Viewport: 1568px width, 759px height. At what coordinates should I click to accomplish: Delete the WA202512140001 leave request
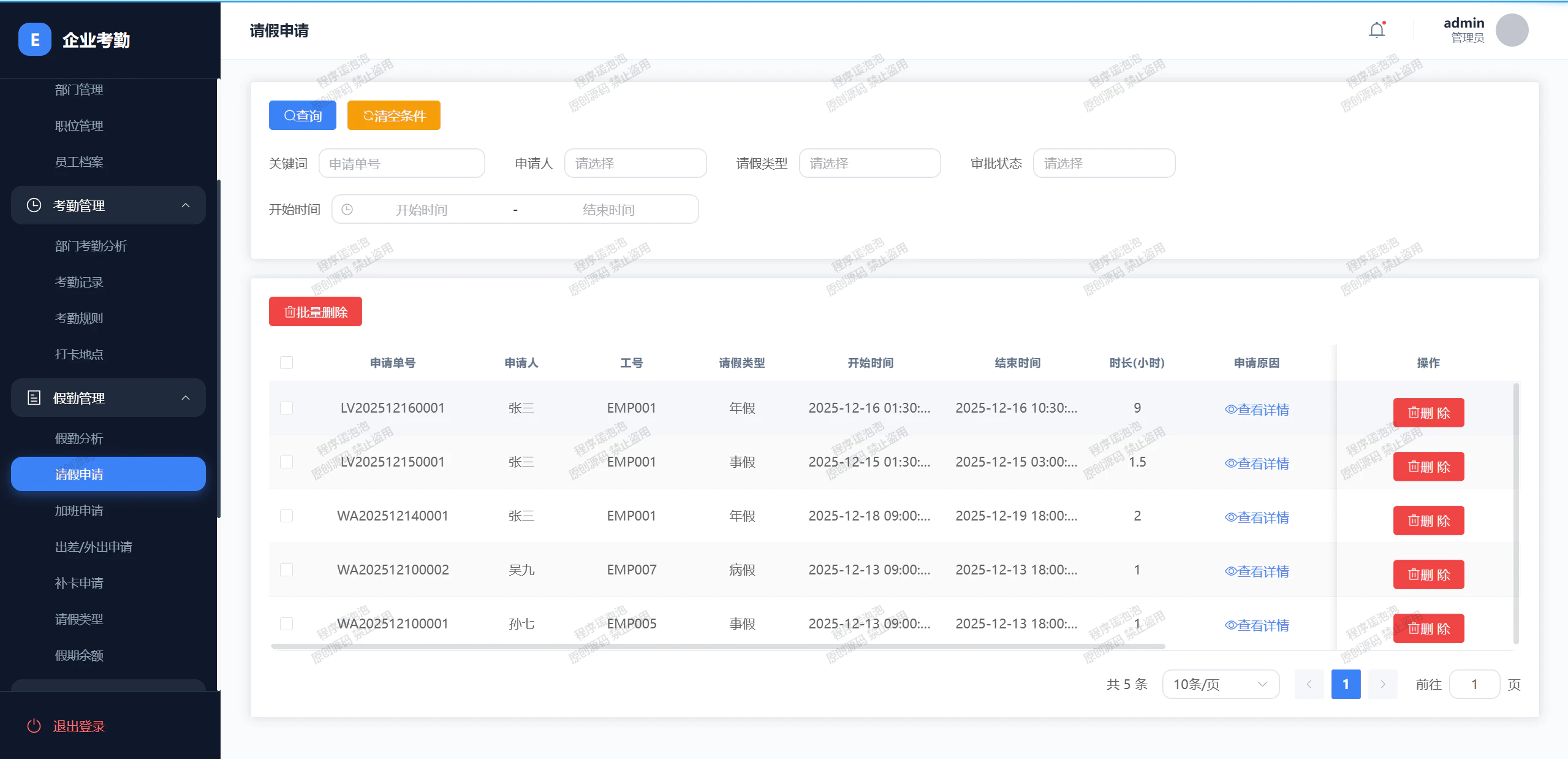click(x=1428, y=521)
